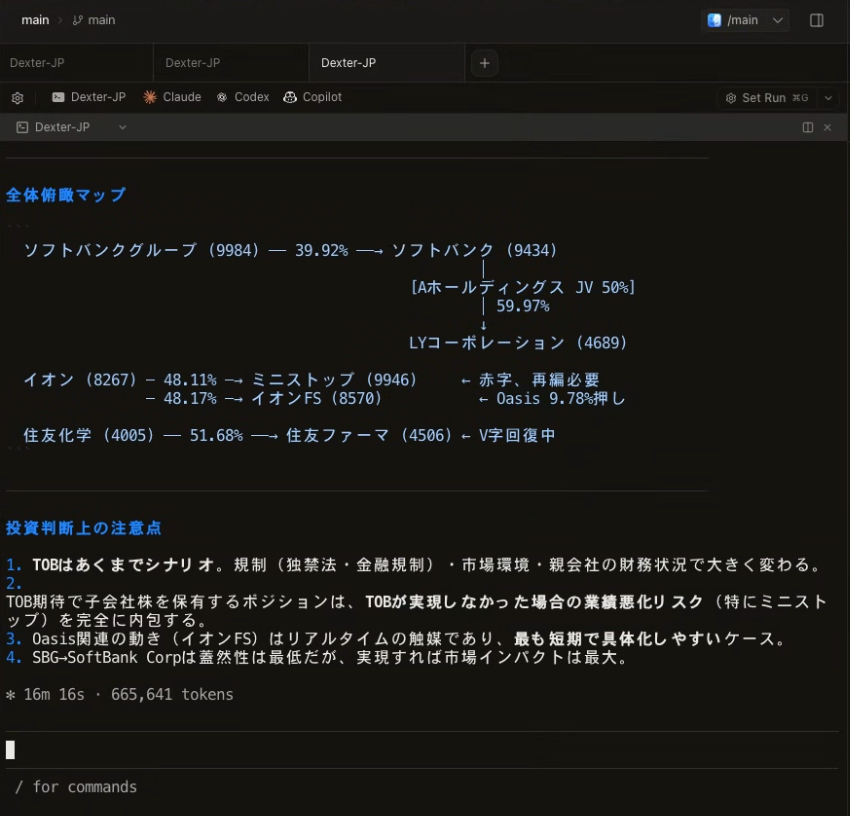Focus the terminal command input prompt

(x=422, y=750)
